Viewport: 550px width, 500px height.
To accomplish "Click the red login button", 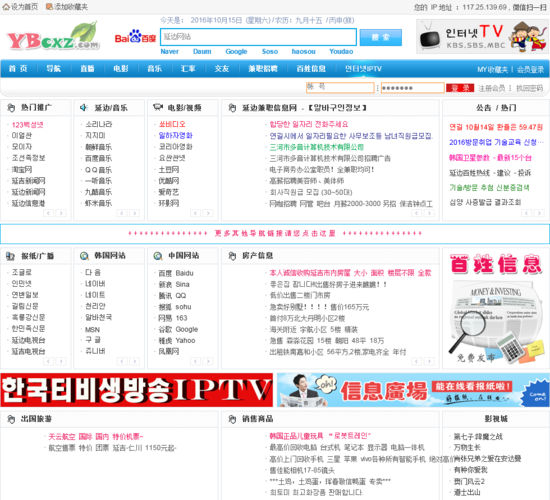I will coord(460,88).
